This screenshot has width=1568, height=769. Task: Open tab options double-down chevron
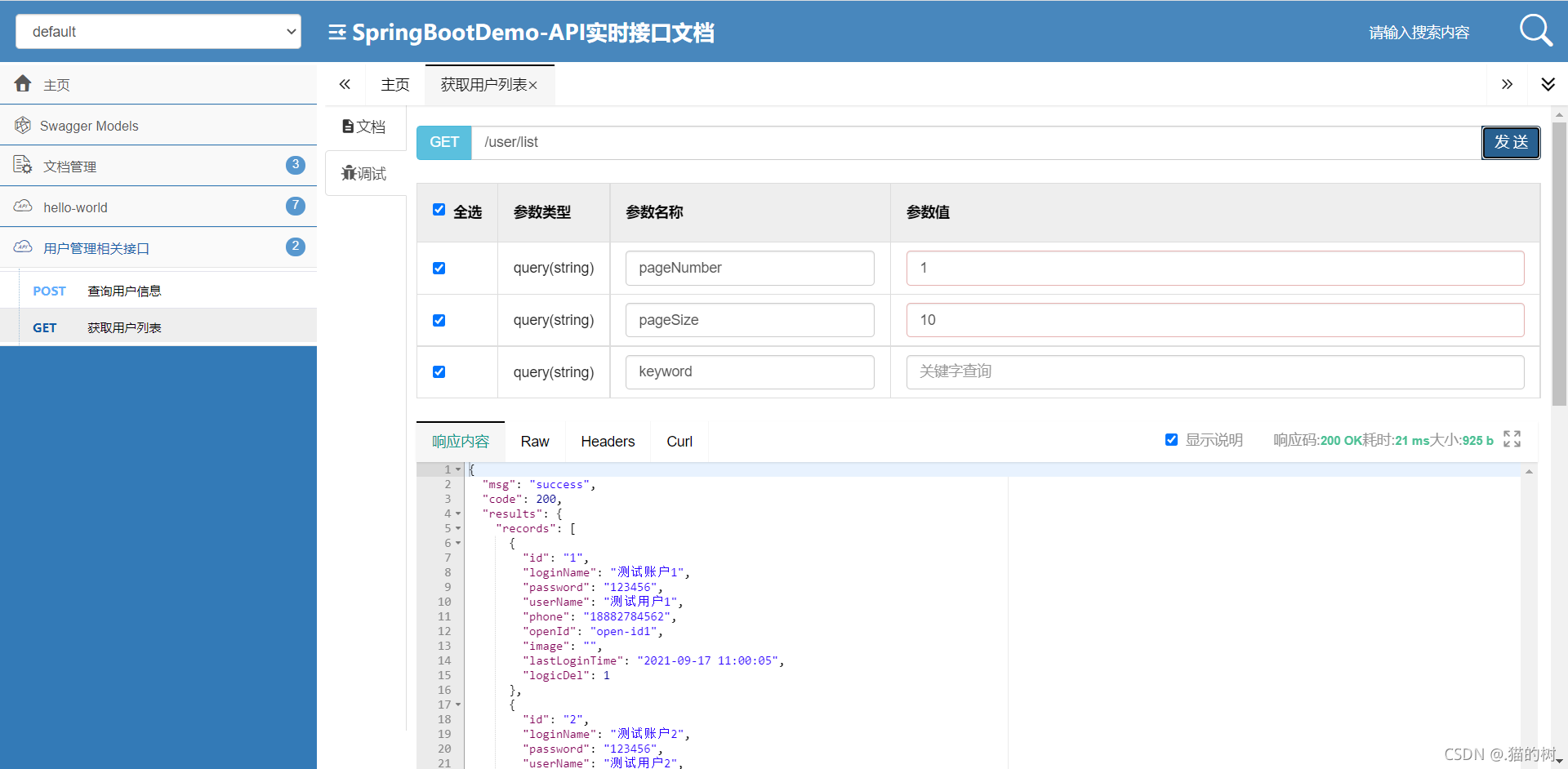point(1548,84)
